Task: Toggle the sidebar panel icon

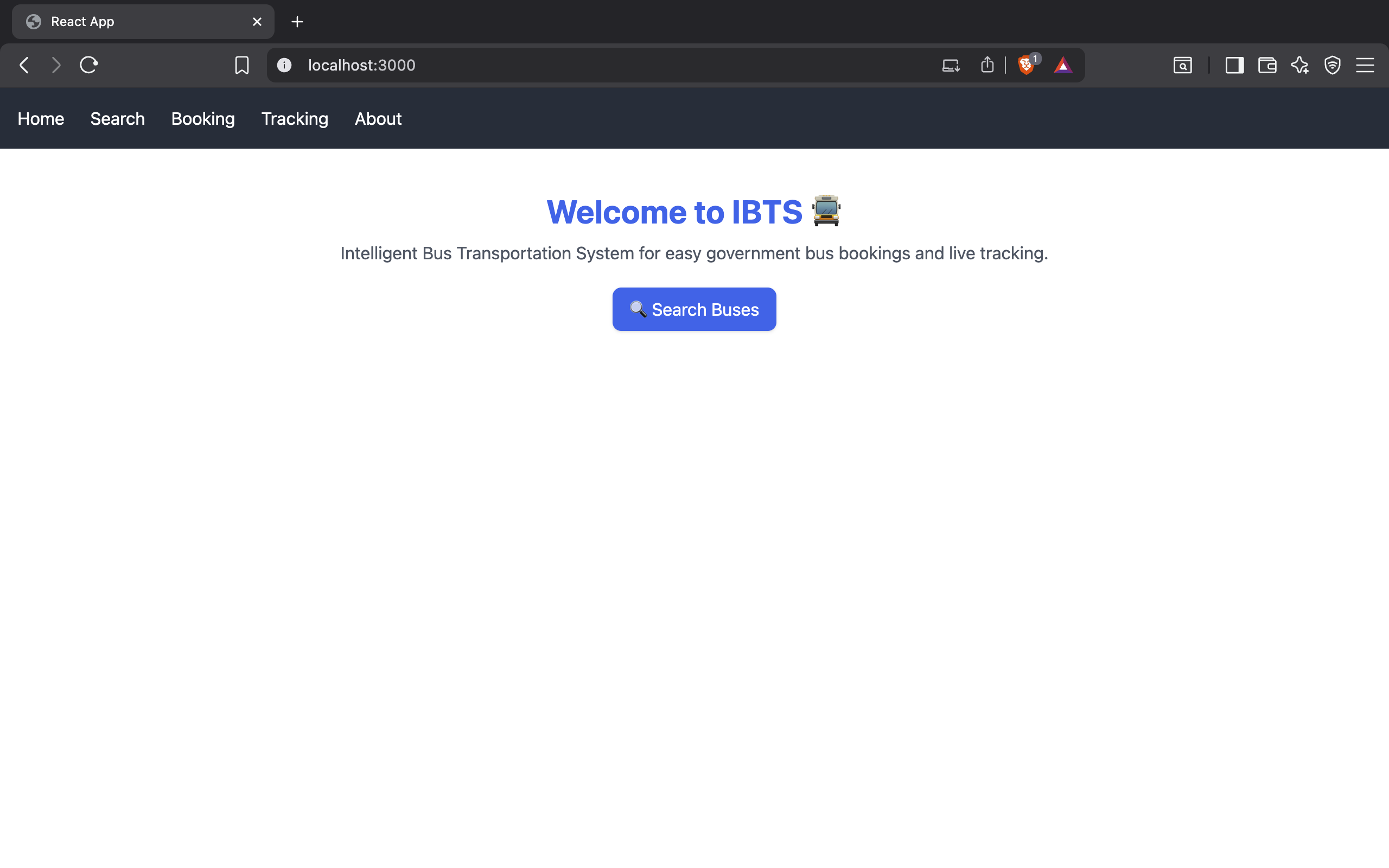Action: click(1234, 66)
